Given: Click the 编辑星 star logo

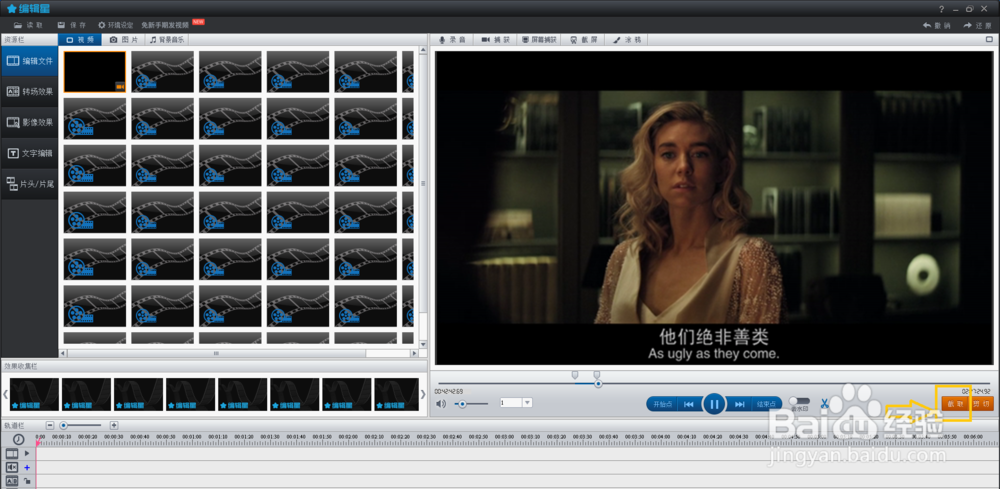Looking at the screenshot, I should 28,9.
